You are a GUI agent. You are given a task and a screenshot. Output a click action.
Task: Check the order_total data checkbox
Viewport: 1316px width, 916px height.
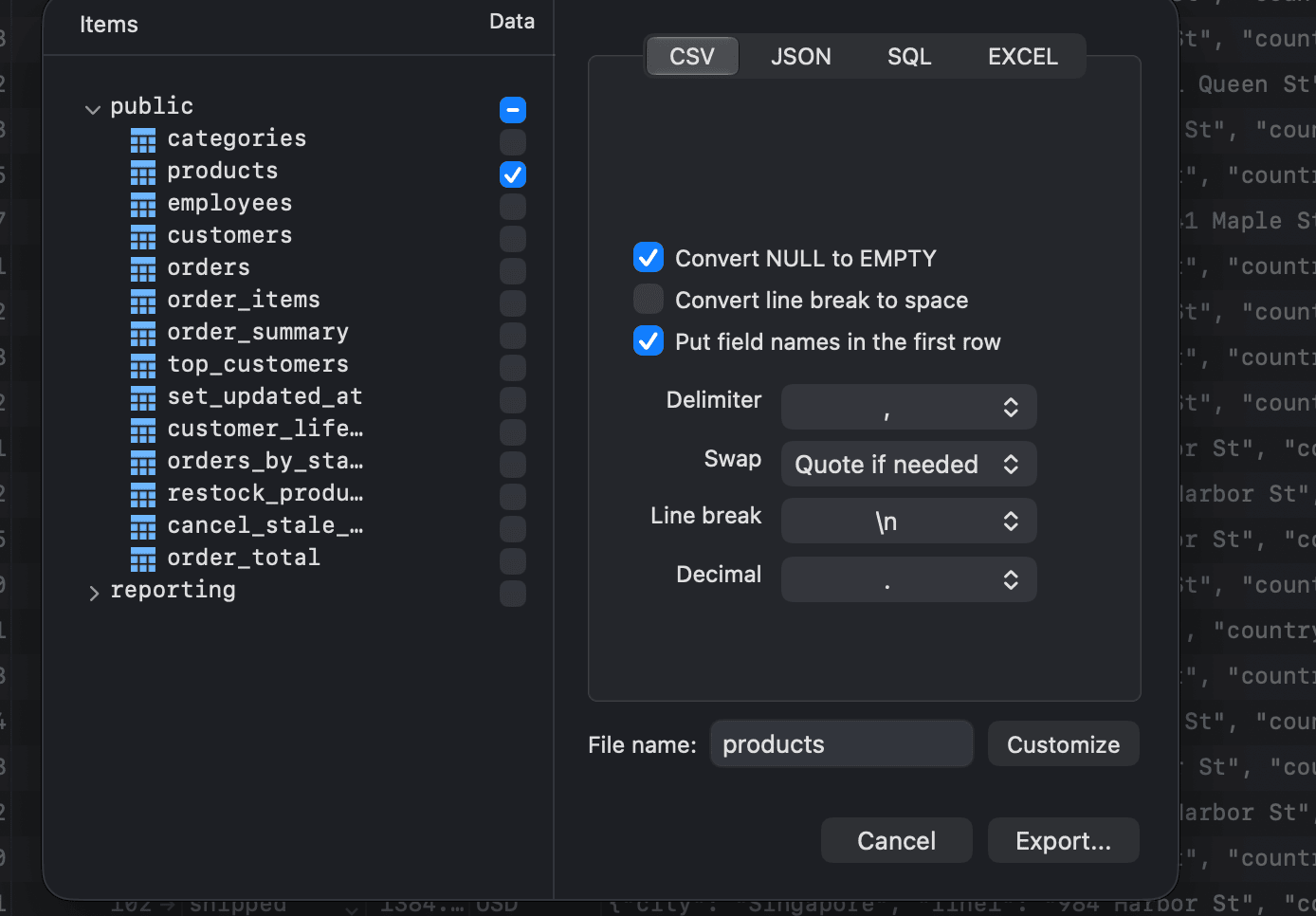click(x=513, y=561)
